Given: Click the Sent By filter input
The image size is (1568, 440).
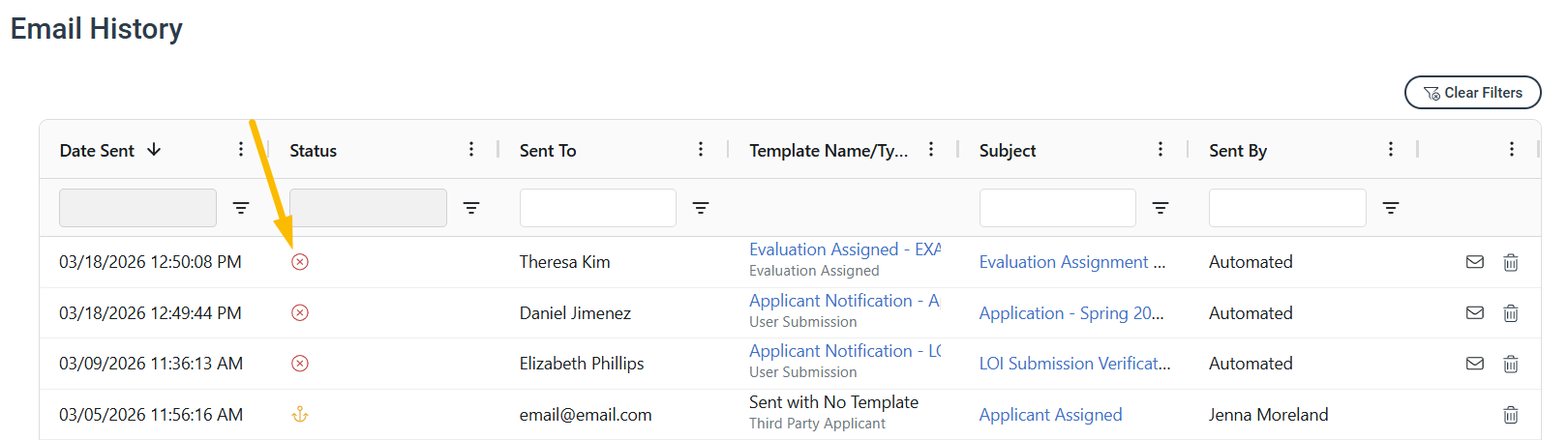Looking at the screenshot, I should tap(1287, 208).
